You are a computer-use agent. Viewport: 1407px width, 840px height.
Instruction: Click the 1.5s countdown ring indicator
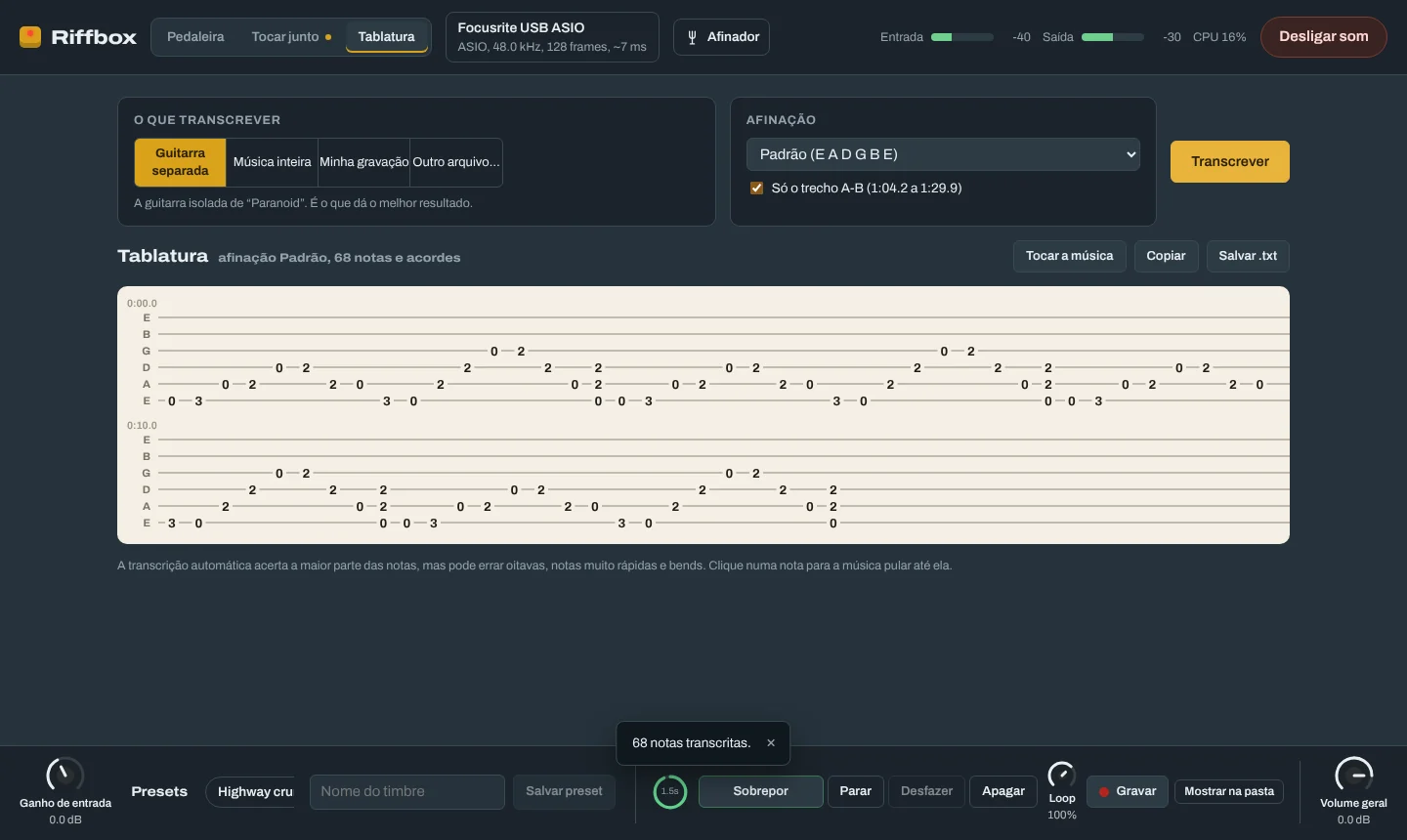[x=670, y=791]
